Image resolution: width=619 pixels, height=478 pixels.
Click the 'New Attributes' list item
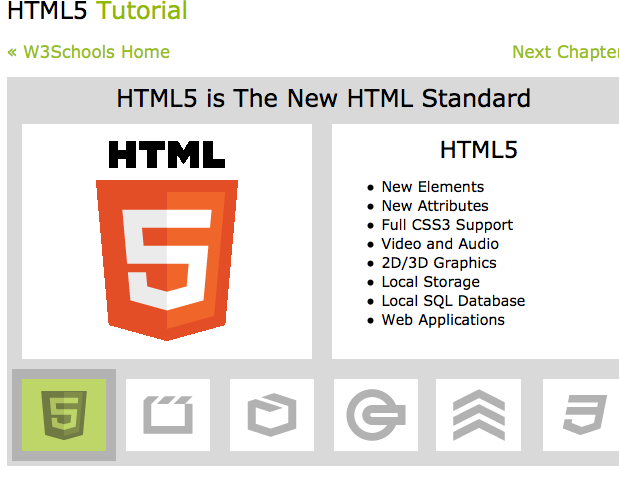tap(435, 206)
